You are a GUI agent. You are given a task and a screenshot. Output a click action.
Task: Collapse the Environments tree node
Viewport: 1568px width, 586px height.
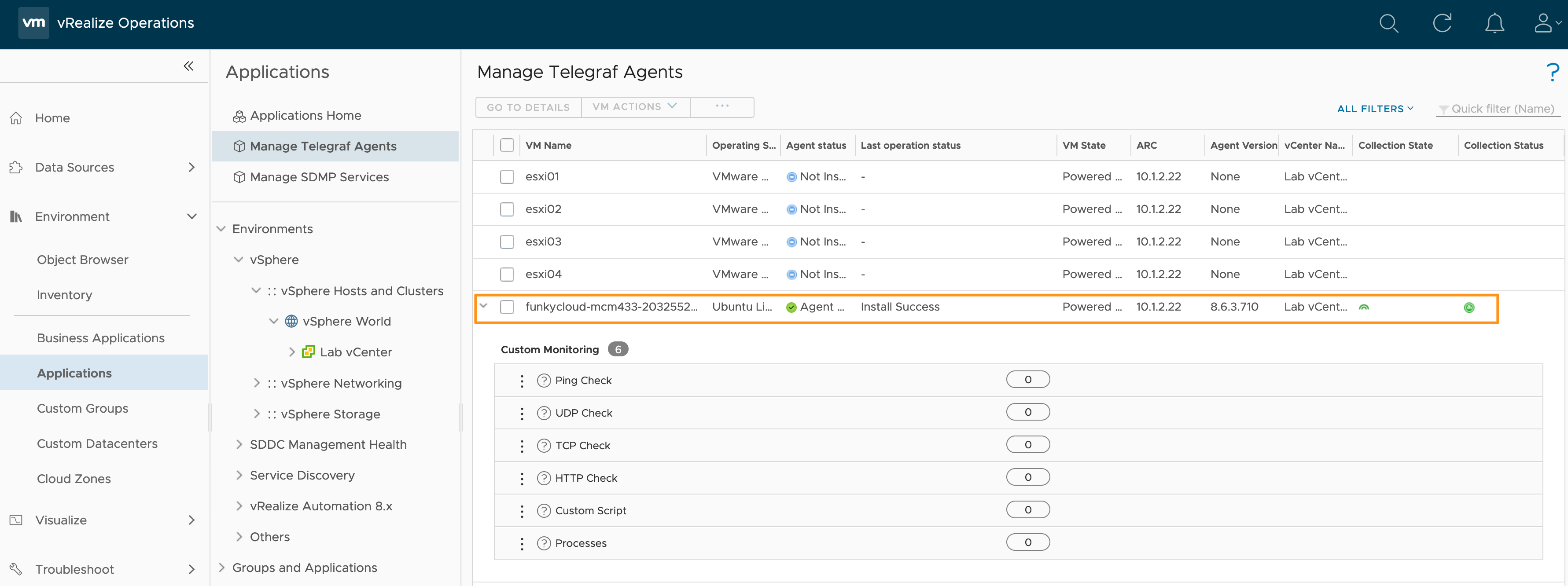tap(221, 229)
